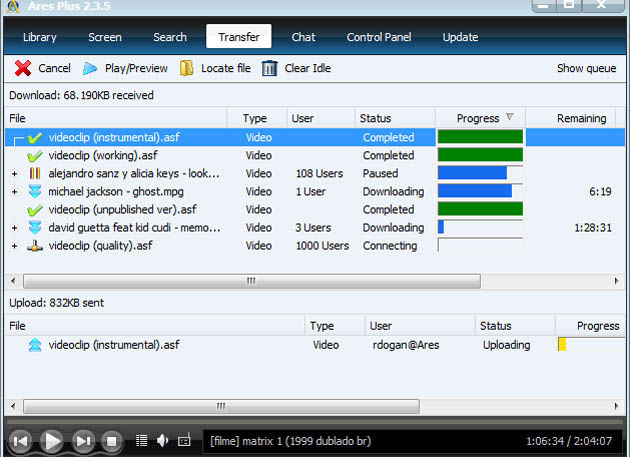Viewport: 630px width, 457px height.
Task: Sort downloads by Status column header
Action: (x=395, y=118)
